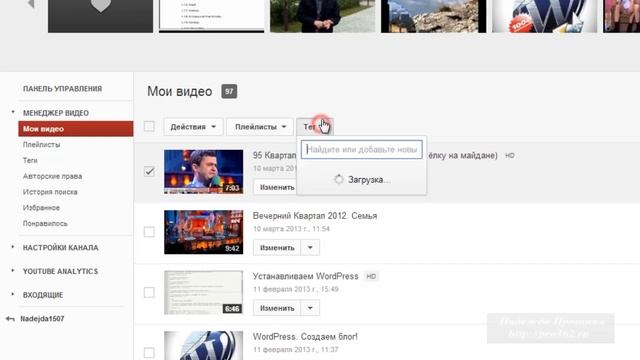Open Теги in the sidebar

pos(30,160)
